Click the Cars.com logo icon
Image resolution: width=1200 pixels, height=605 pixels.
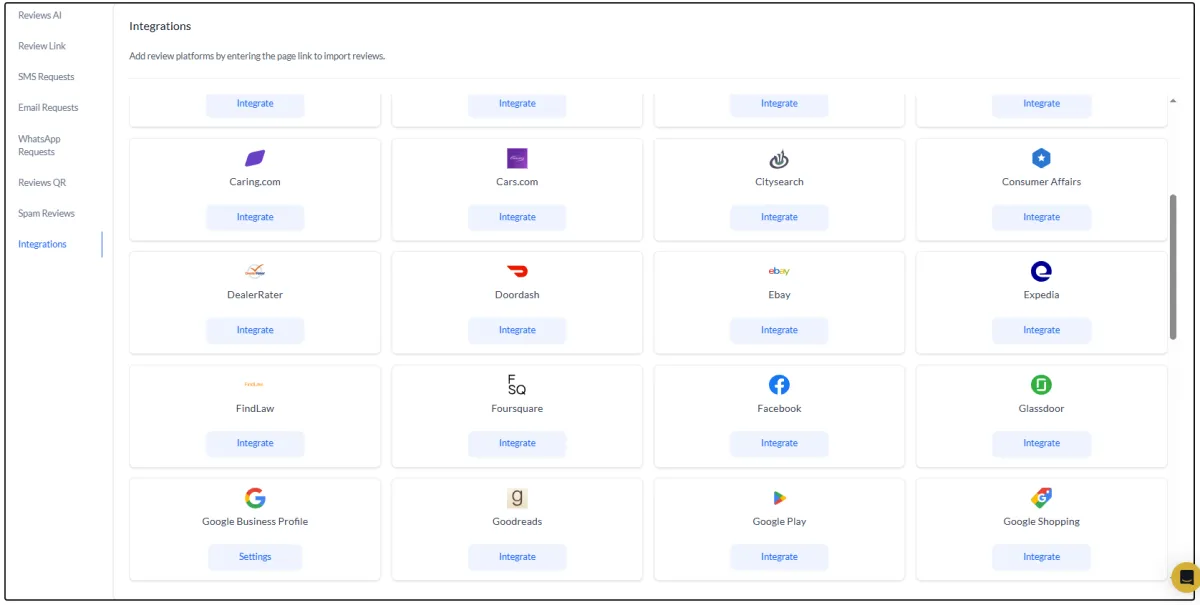tap(517, 158)
